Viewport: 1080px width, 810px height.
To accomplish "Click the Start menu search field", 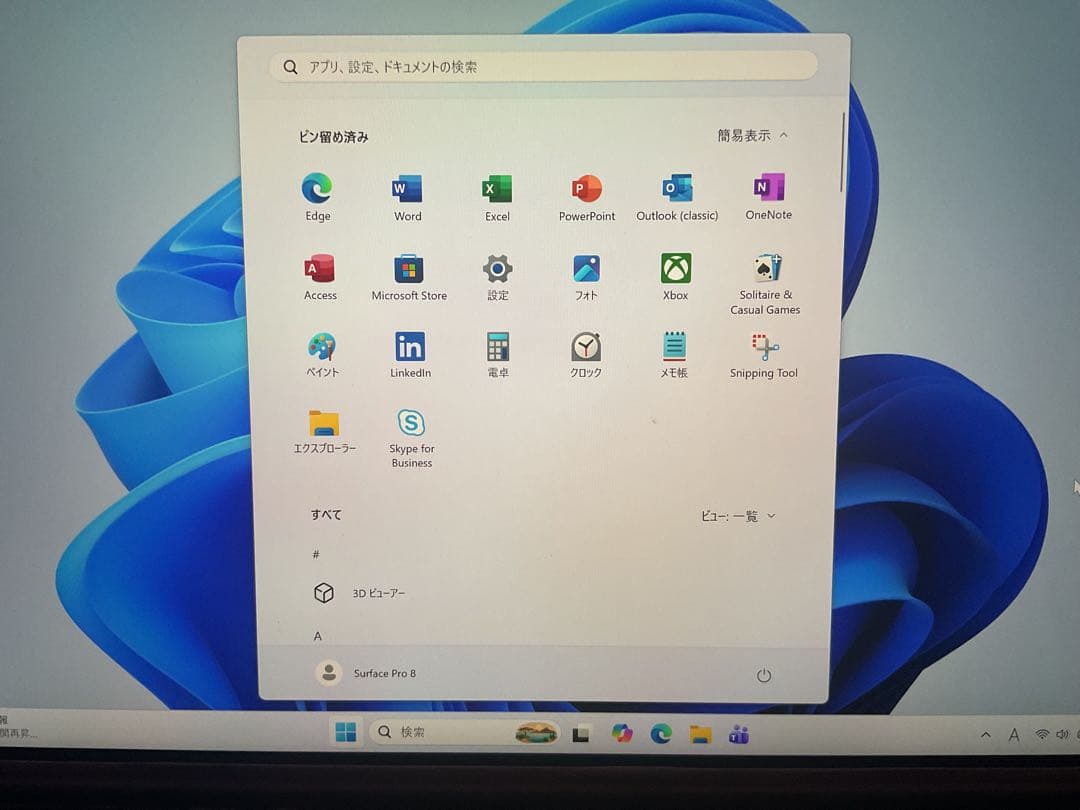I will point(543,67).
